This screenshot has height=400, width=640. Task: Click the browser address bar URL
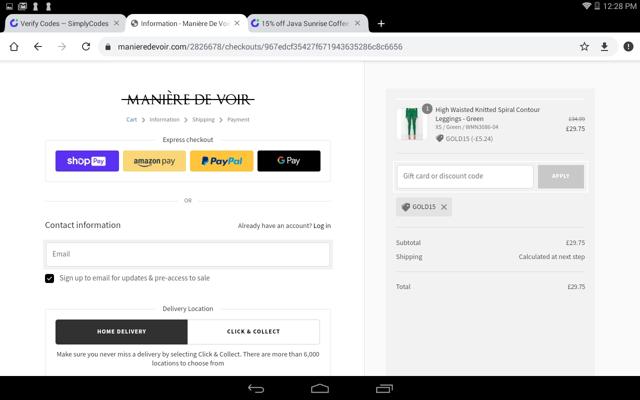(x=260, y=47)
